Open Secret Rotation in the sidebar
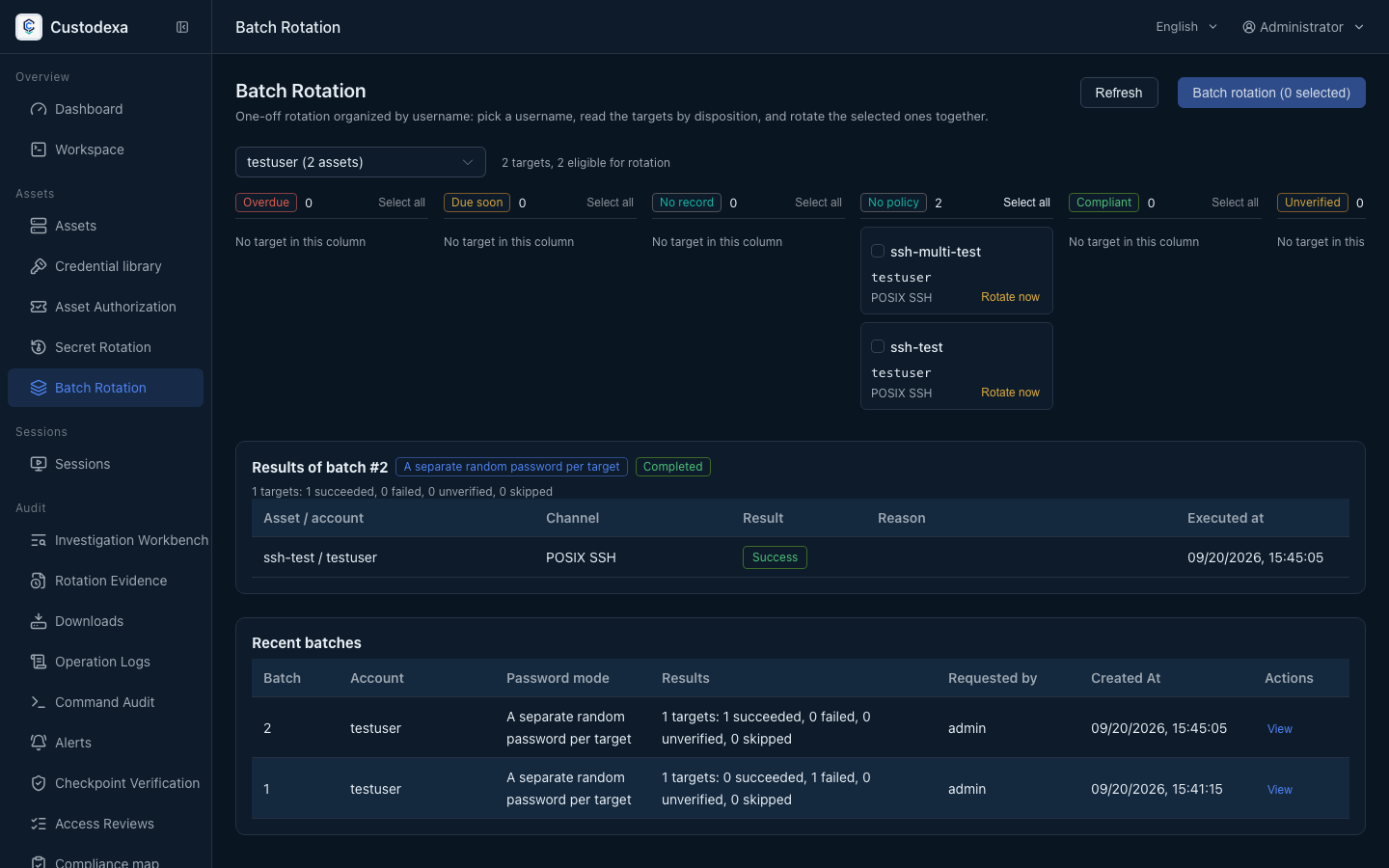The width and height of the screenshot is (1389, 868). coord(106,347)
